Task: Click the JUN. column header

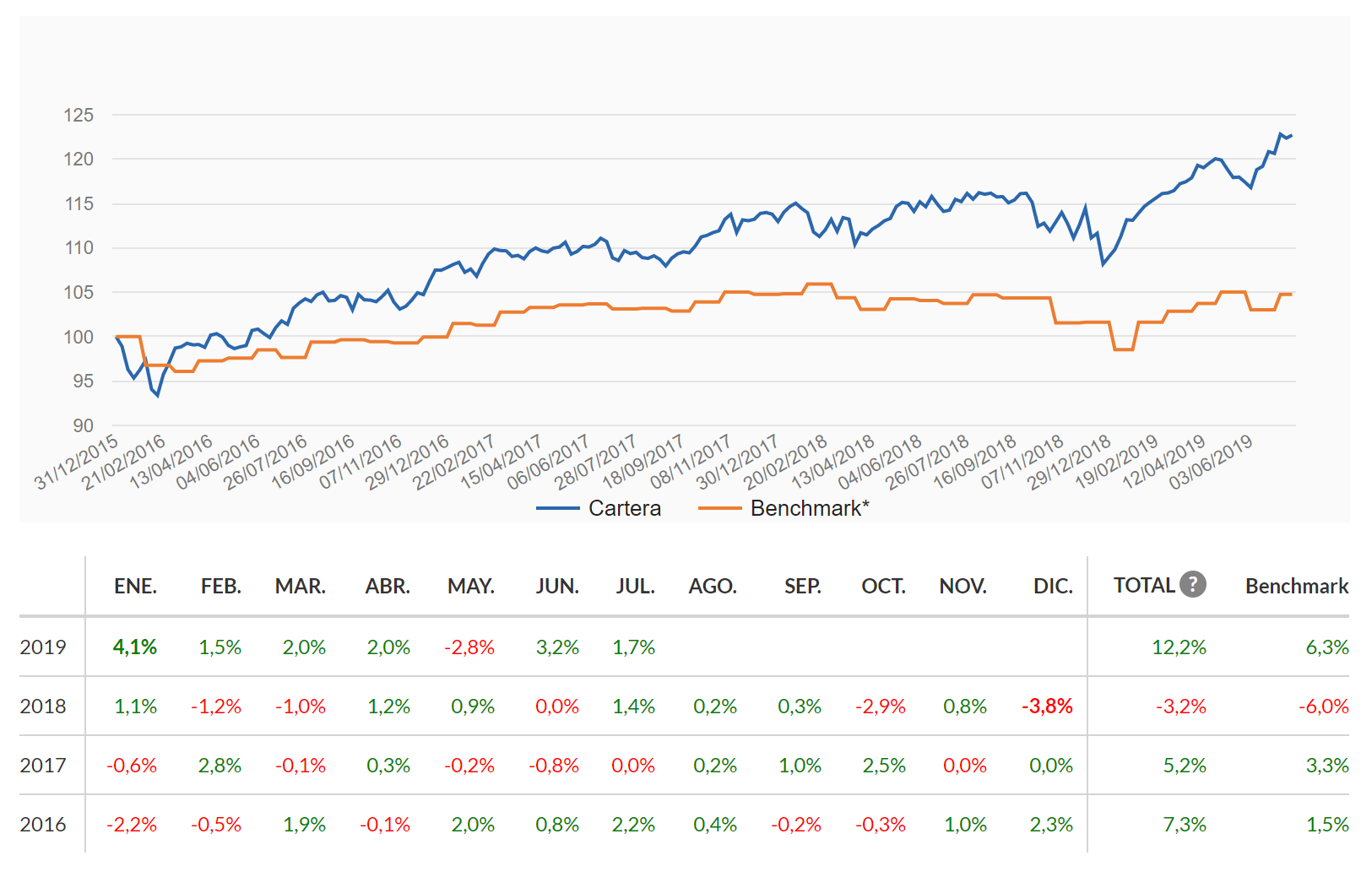Action: coord(557,586)
